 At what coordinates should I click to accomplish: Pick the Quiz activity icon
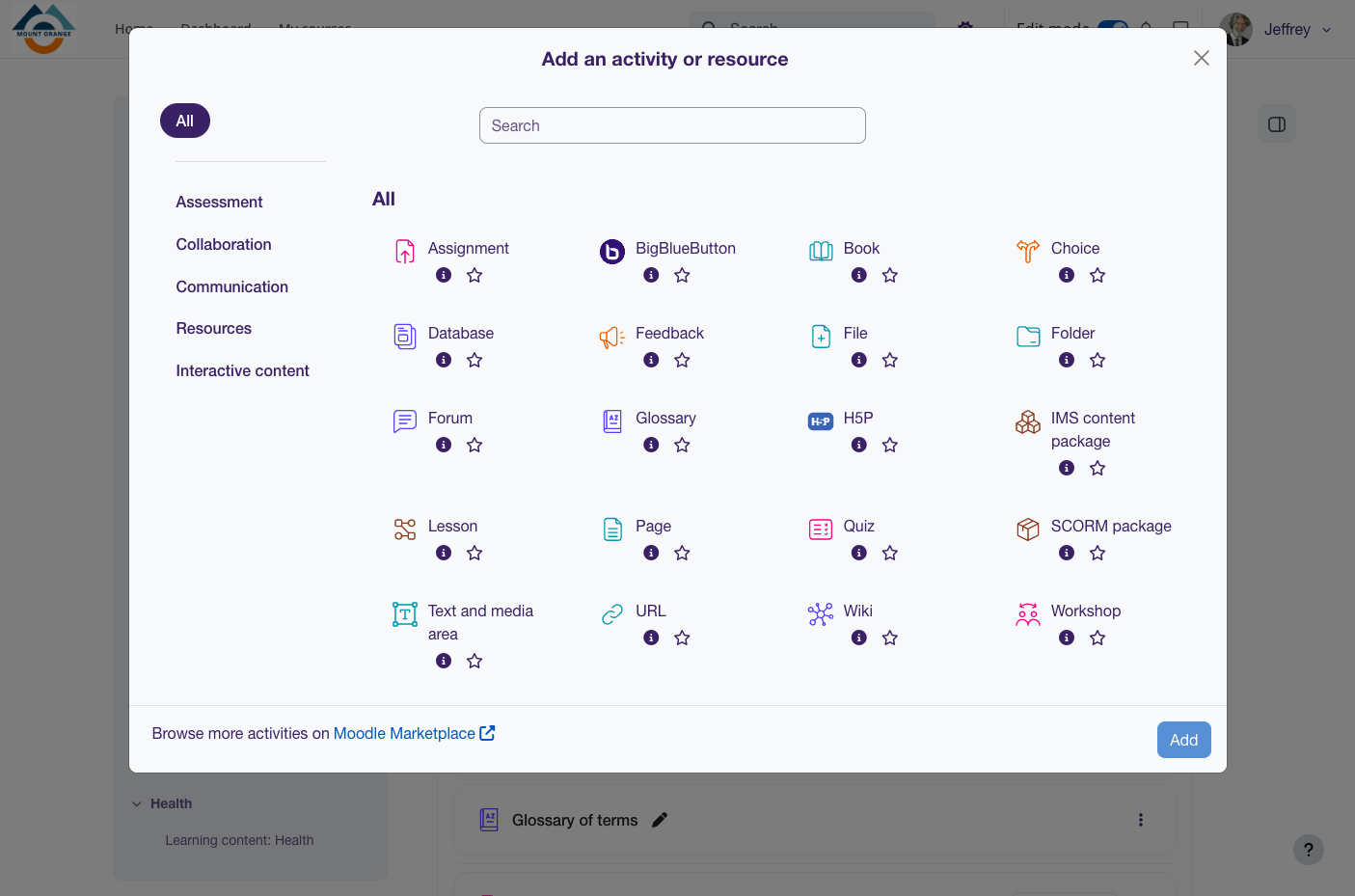point(821,529)
